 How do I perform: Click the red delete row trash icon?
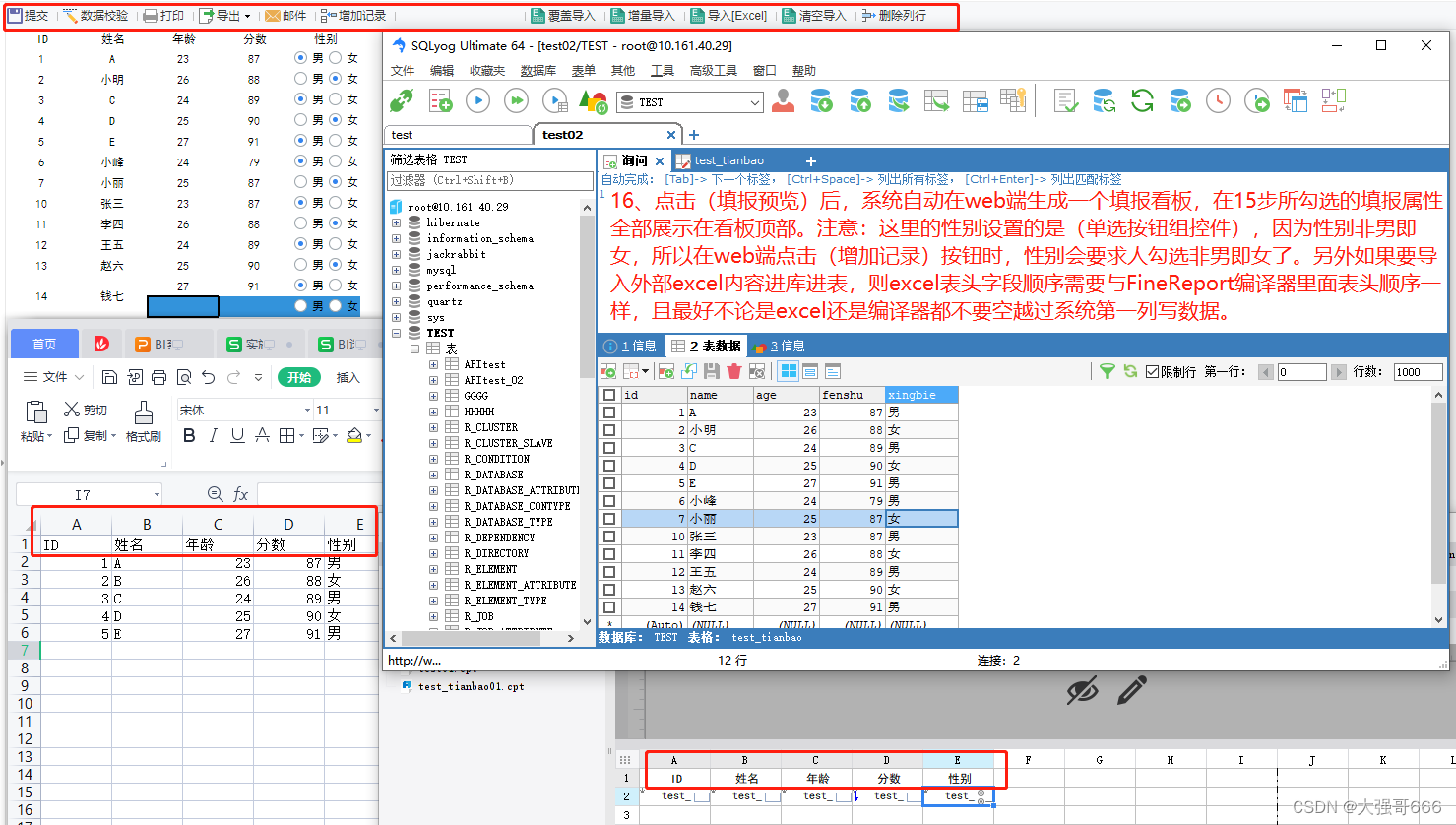[x=733, y=371]
